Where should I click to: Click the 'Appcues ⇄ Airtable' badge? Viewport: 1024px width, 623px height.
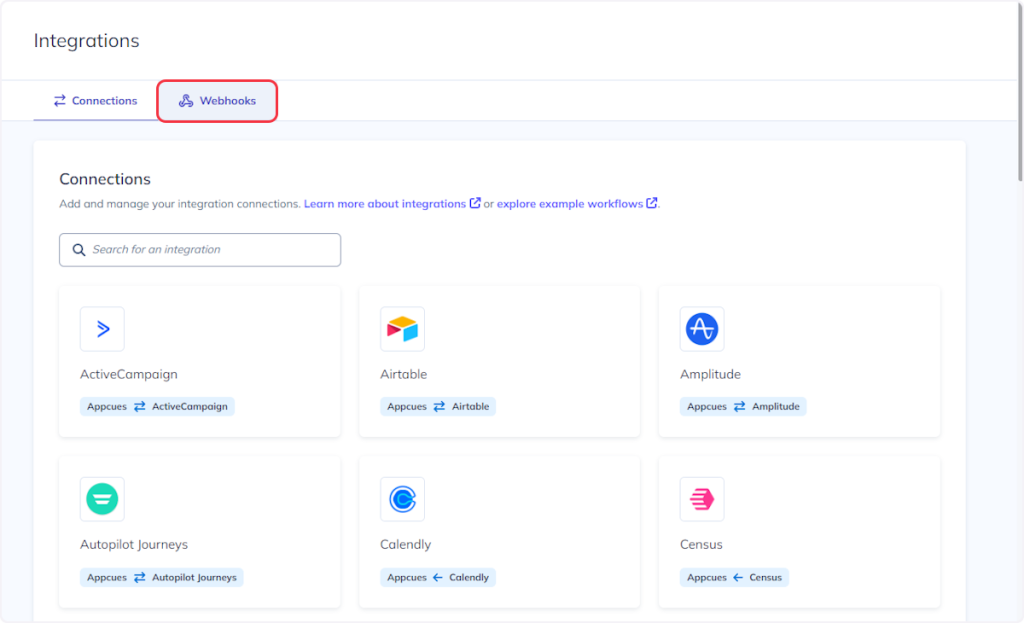[x=438, y=407]
